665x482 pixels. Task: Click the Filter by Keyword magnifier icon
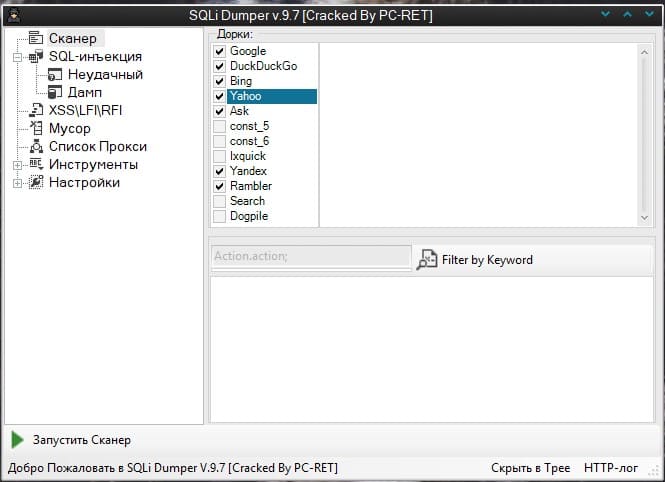click(427, 259)
